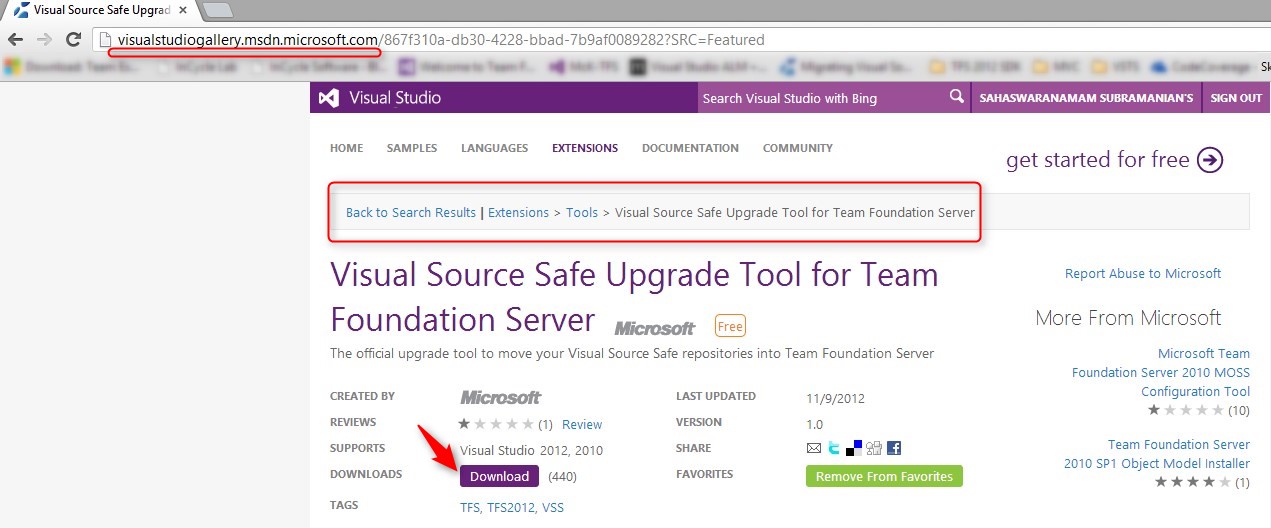The image size is (1271, 528).
Task: Click the Tools breadcrumb link
Action: click(582, 212)
